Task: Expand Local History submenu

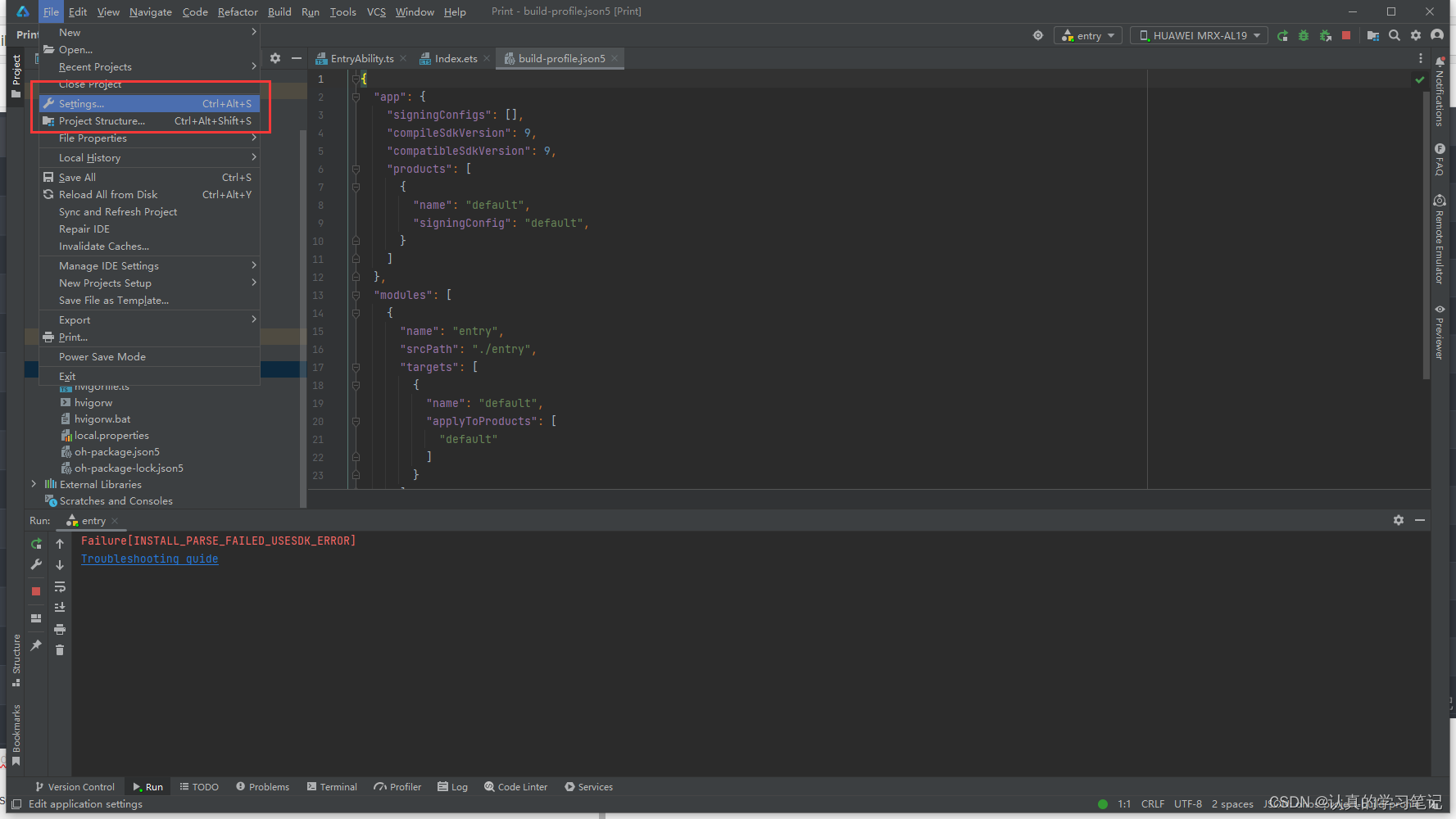Action: [x=149, y=158]
